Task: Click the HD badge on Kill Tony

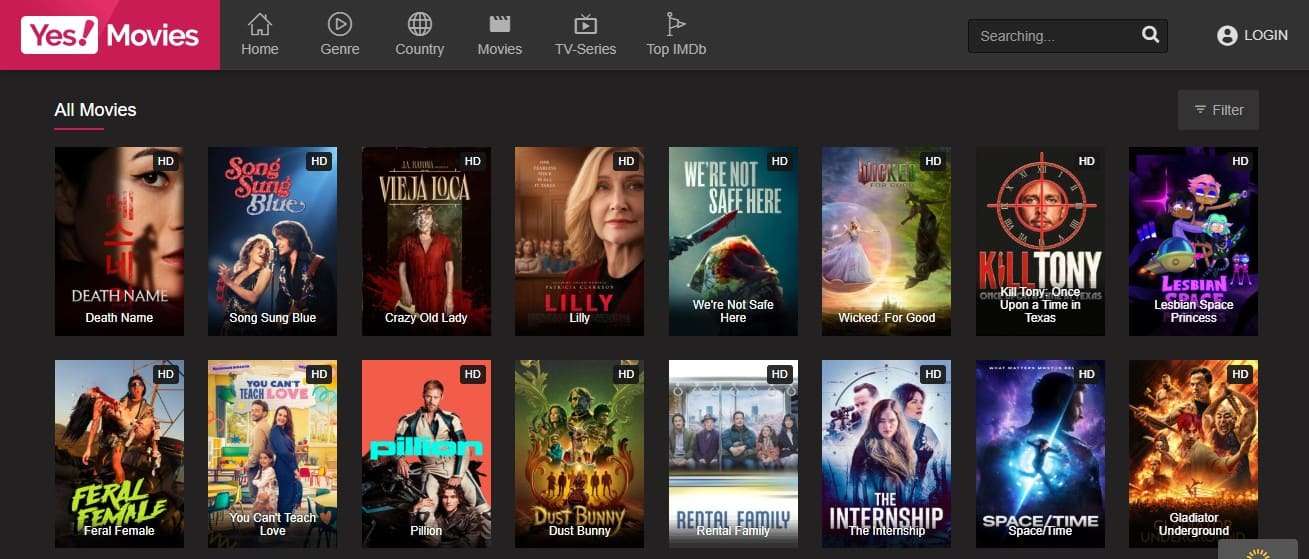Action: point(1087,161)
